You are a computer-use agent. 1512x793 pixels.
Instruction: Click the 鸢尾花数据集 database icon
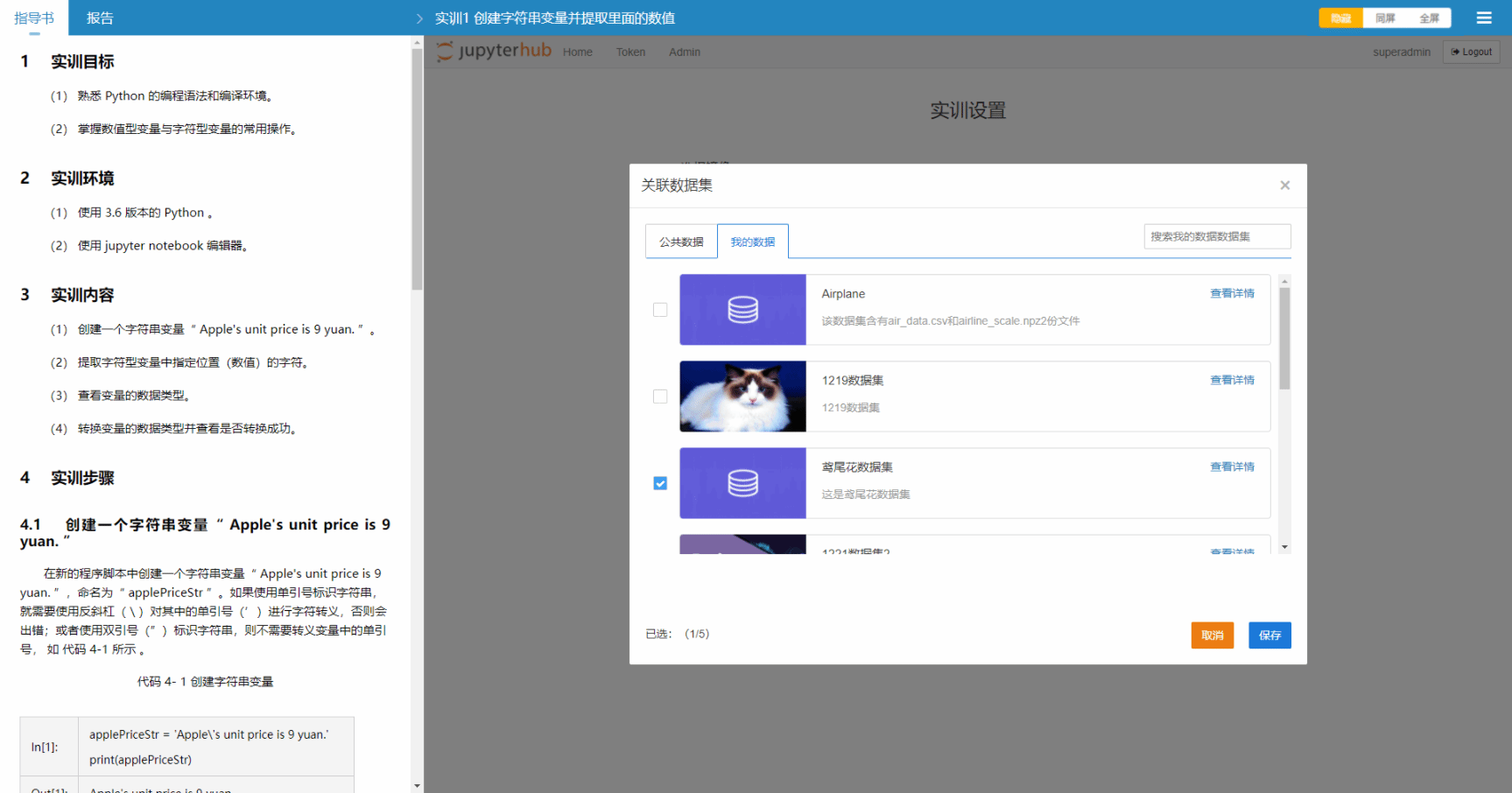click(x=742, y=483)
